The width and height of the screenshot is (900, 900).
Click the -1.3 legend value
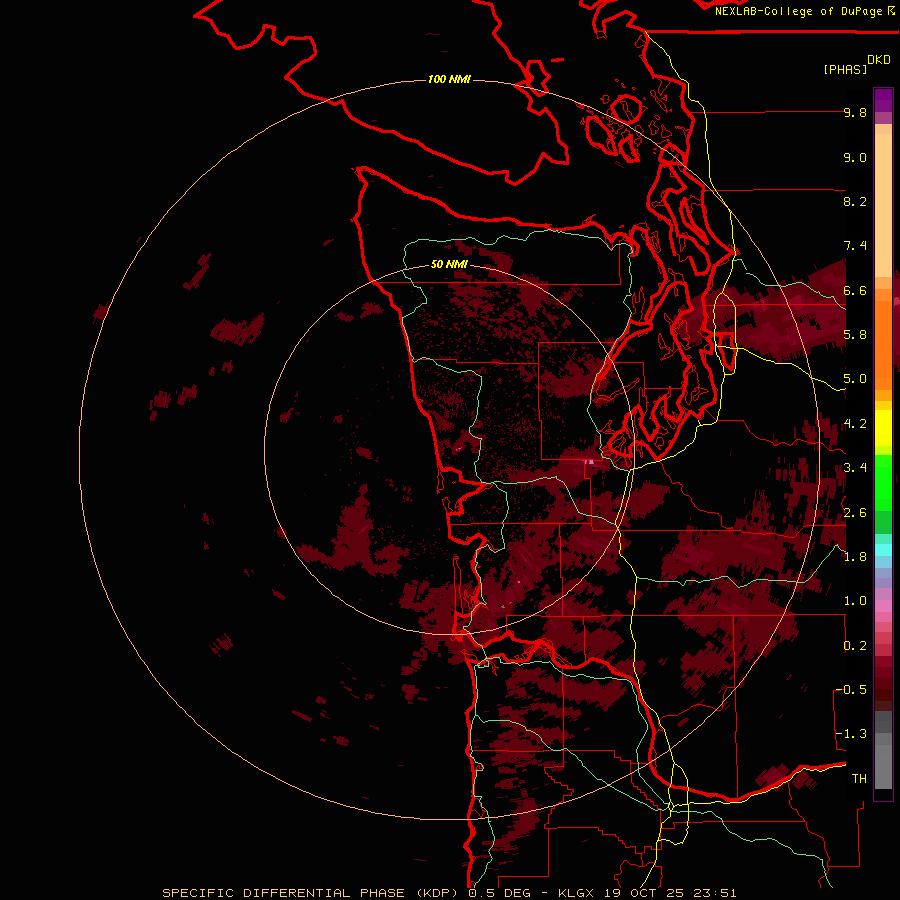[x=851, y=734]
